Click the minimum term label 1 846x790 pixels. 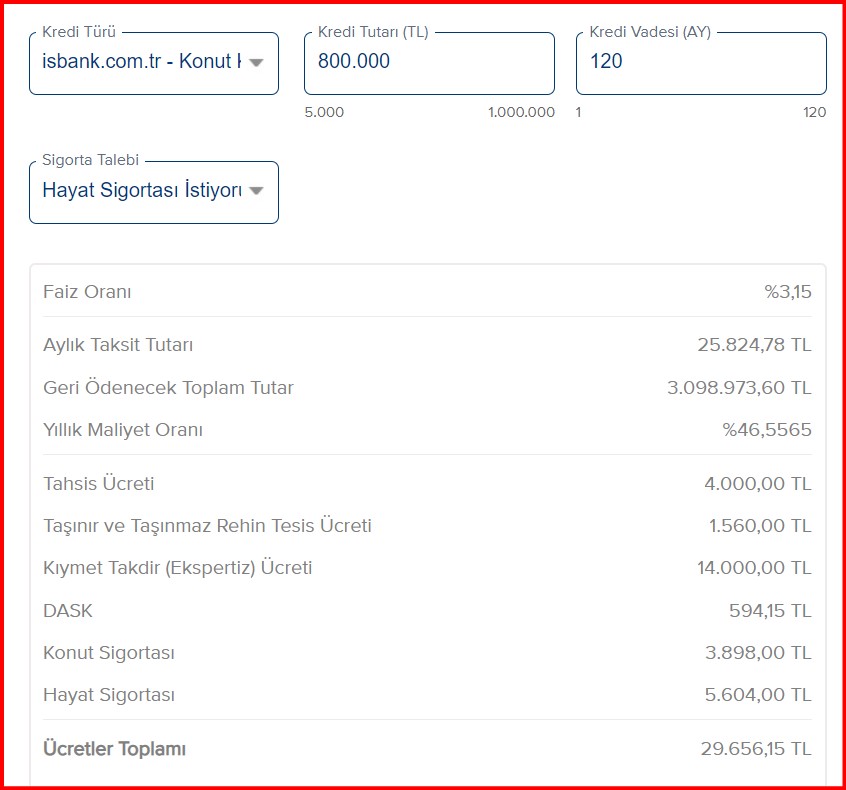click(x=578, y=112)
